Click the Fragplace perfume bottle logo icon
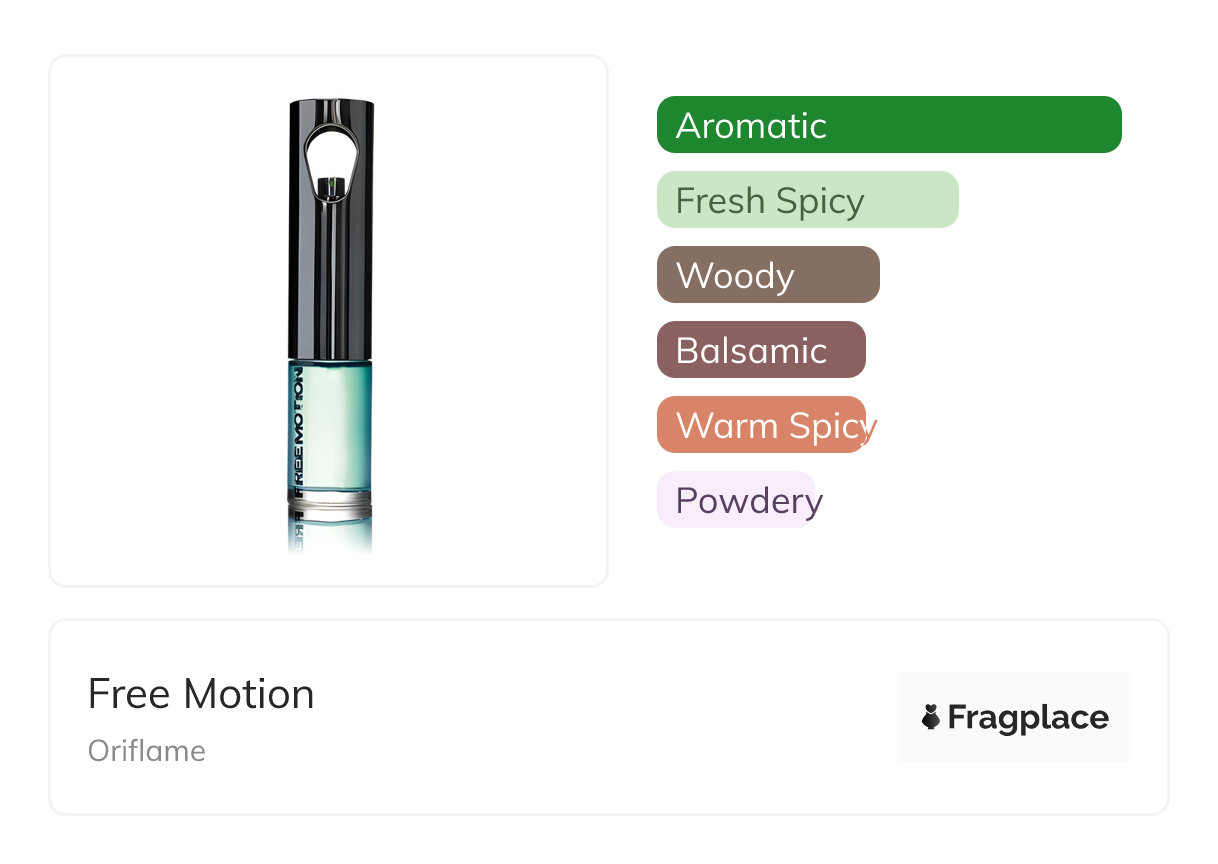This screenshot has height=864, width=1218. click(x=931, y=717)
